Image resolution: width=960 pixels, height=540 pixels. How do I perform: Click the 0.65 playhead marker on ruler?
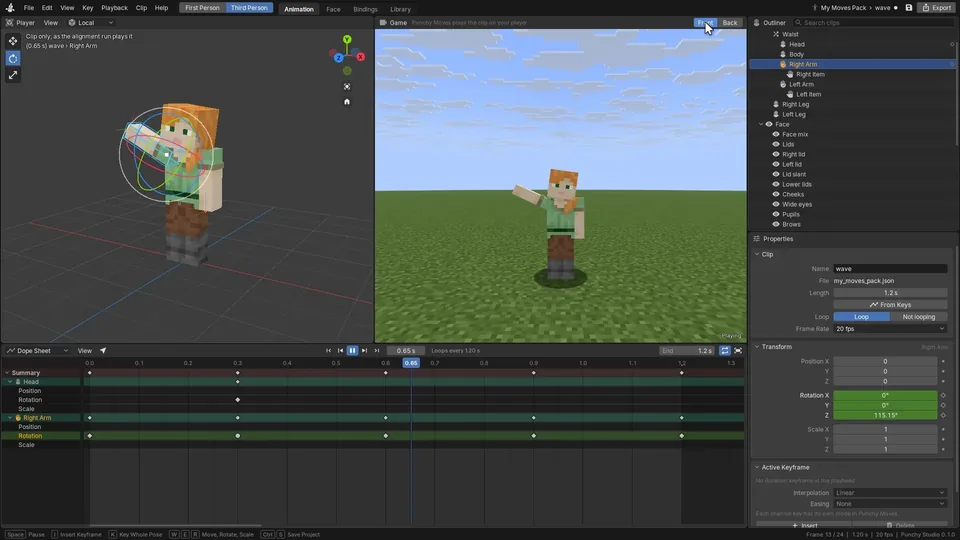click(x=411, y=363)
